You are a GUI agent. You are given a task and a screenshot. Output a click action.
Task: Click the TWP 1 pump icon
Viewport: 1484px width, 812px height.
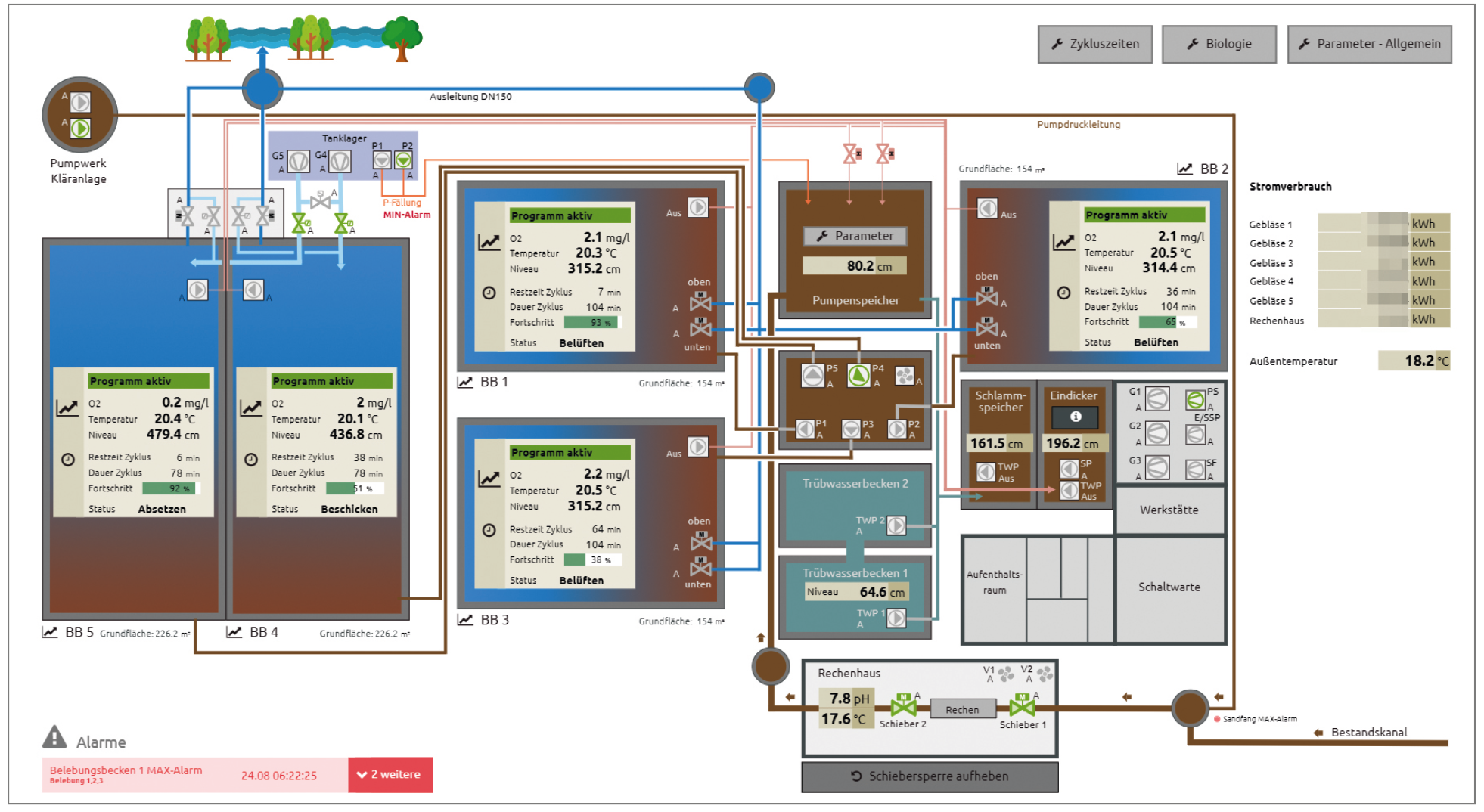(x=896, y=618)
